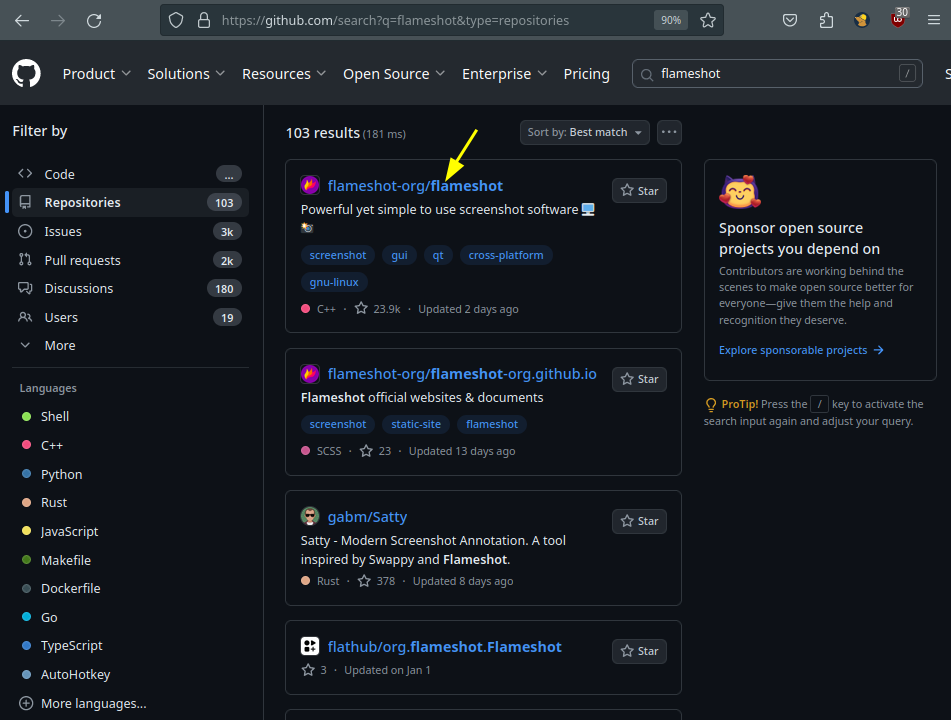Star the flameshot-org.github.io repository

(x=639, y=379)
